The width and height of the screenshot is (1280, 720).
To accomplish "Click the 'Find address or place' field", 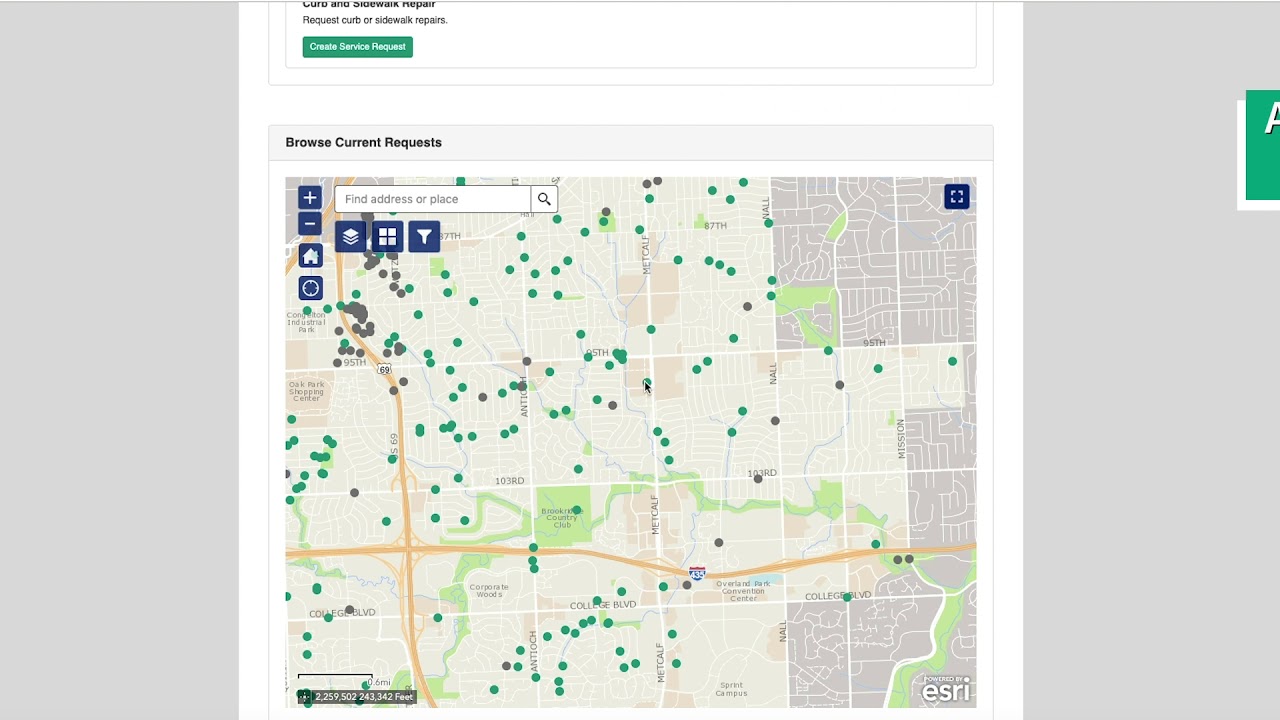I will pos(432,199).
